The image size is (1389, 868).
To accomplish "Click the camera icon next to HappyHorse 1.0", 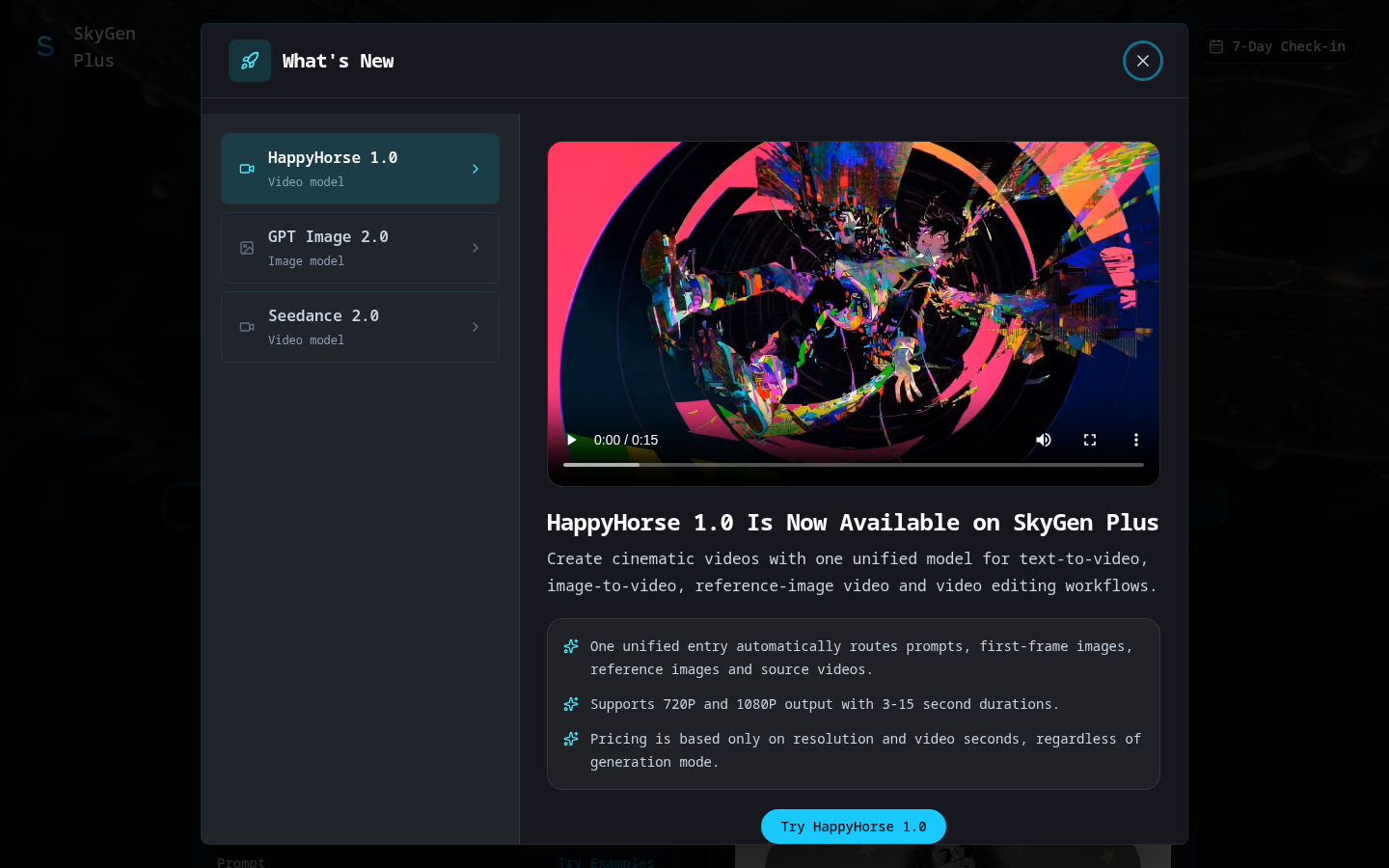I will tap(247, 169).
